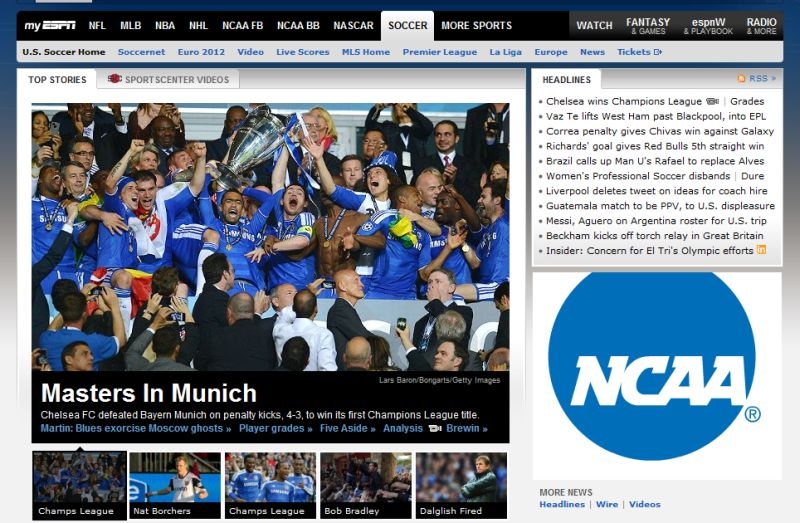Open espnW & Playbook menu
This screenshot has width=800, height=523.
point(708,26)
